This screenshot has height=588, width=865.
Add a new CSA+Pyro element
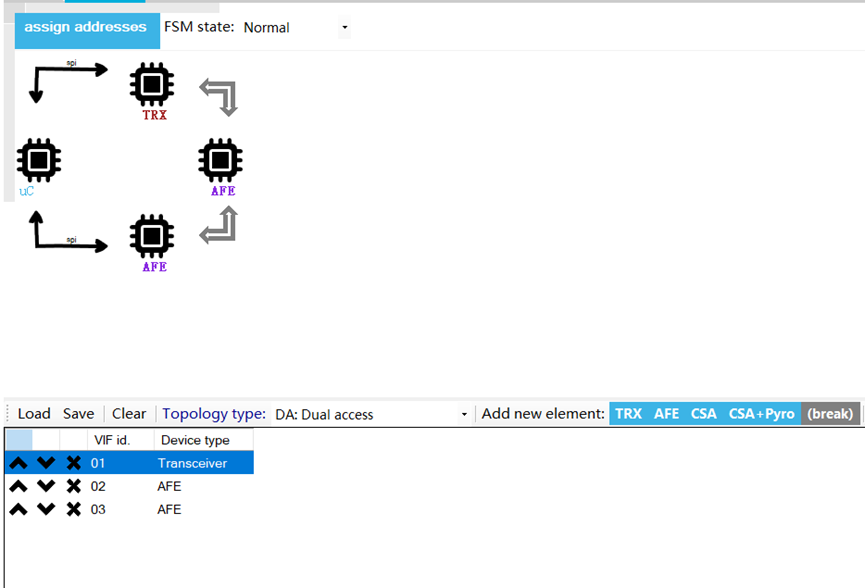pyautogui.click(x=761, y=414)
